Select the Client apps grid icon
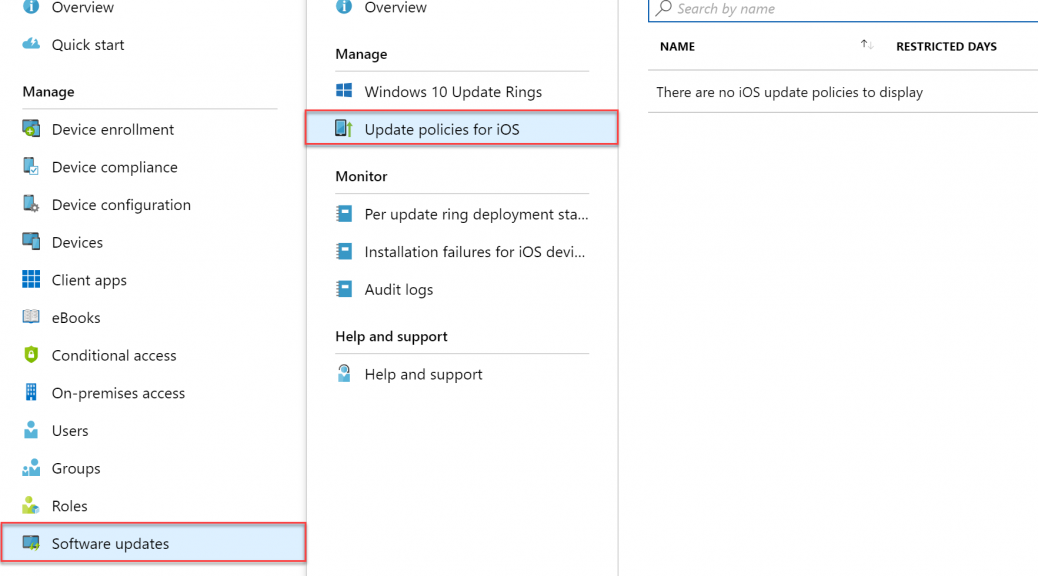The width and height of the screenshot is (1038, 576). tap(31, 279)
